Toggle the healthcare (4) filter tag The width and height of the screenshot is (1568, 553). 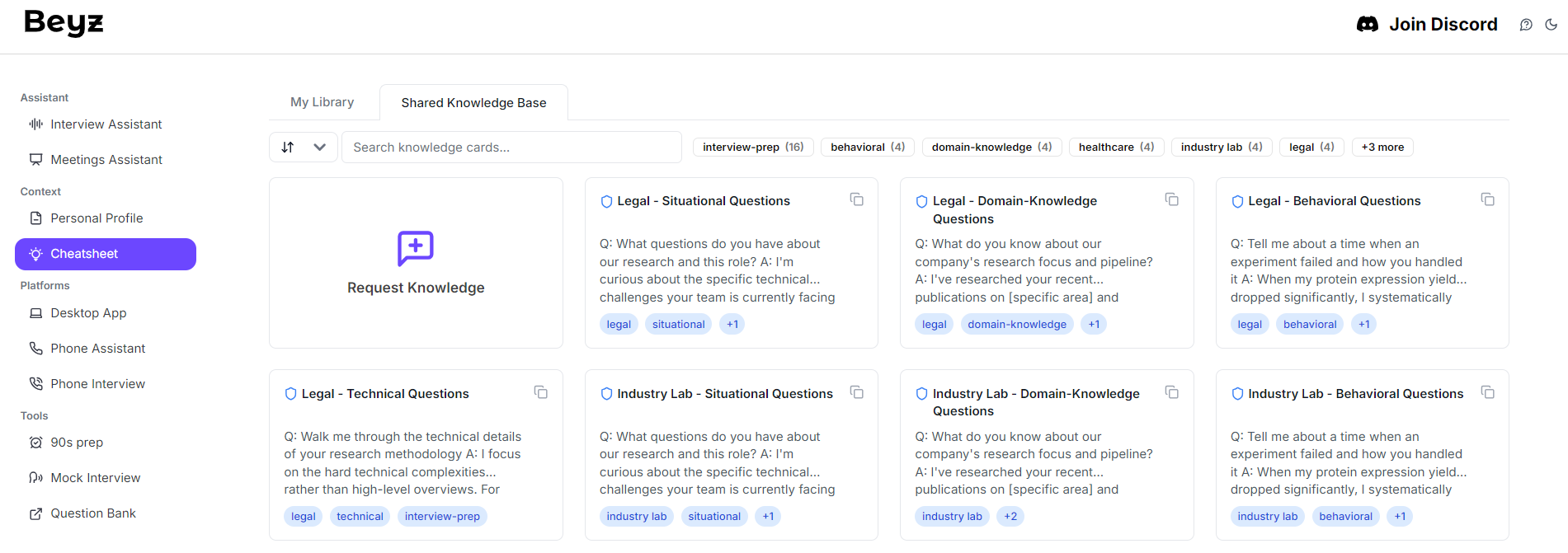point(1116,148)
